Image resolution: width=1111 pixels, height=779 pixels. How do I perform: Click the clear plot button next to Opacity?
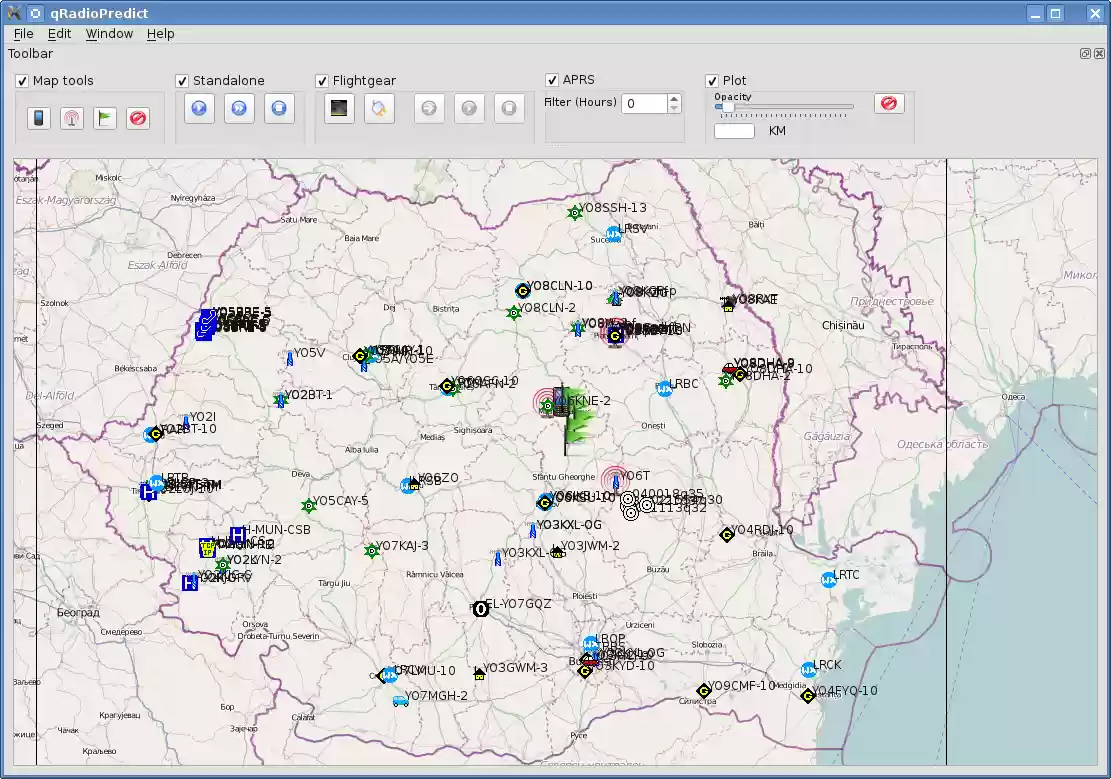(x=888, y=102)
